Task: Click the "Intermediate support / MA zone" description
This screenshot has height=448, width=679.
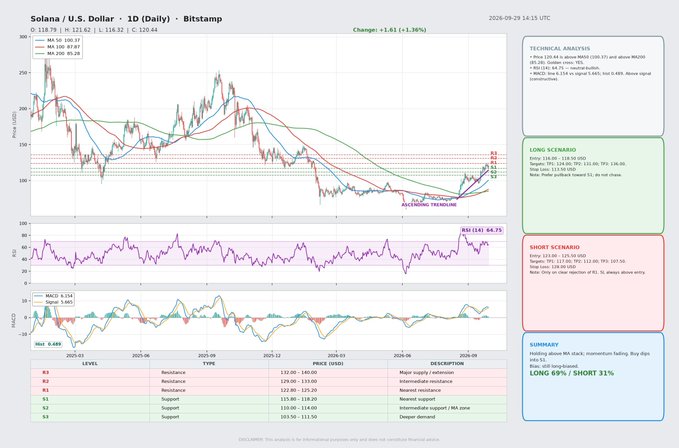Action: (434, 408)
